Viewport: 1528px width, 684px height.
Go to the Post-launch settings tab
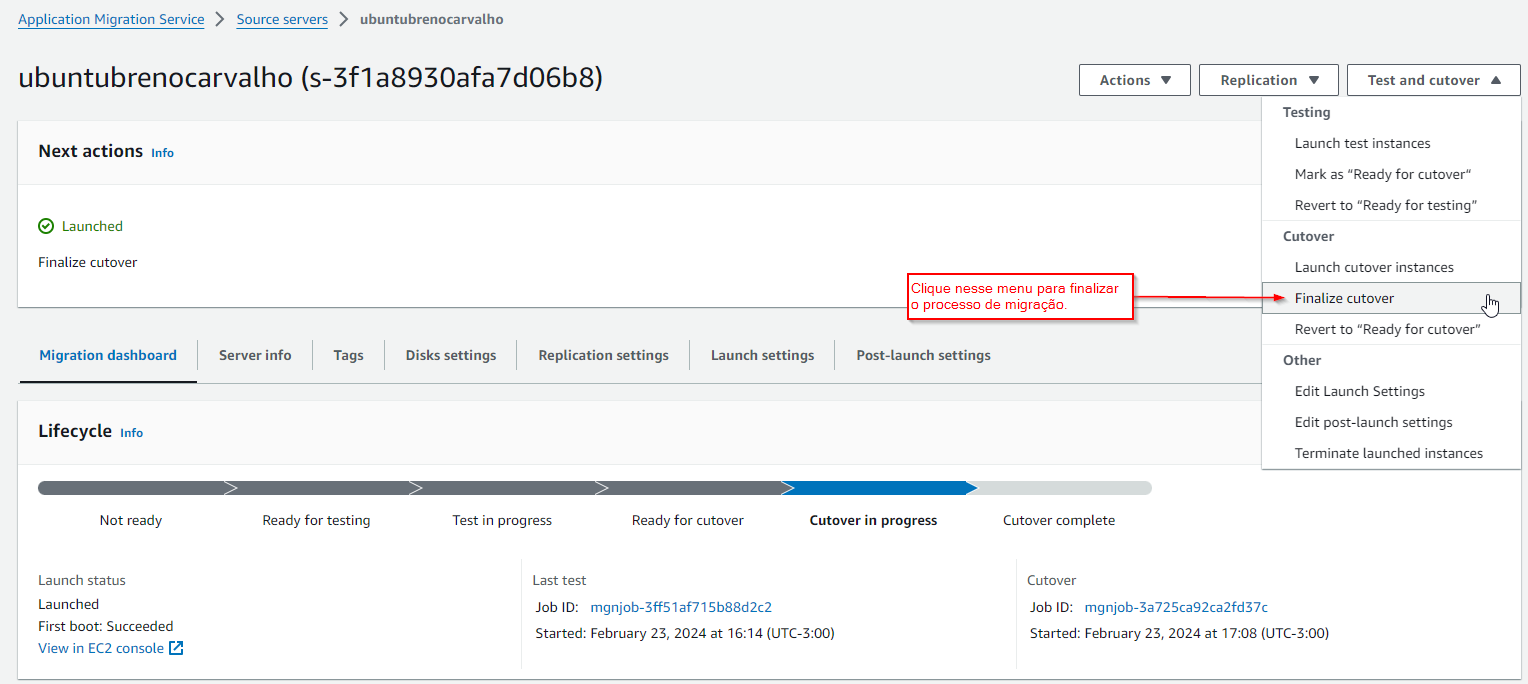coord(923,355)
